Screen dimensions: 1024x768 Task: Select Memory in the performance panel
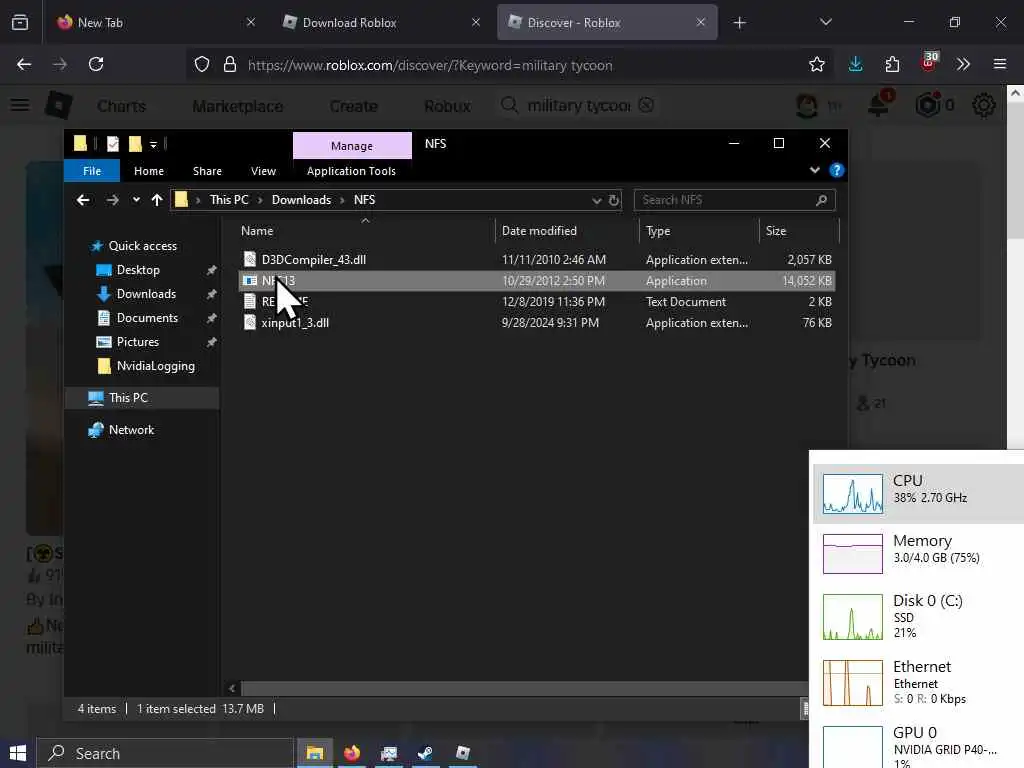pyautogui.click(x=919, y=553)
